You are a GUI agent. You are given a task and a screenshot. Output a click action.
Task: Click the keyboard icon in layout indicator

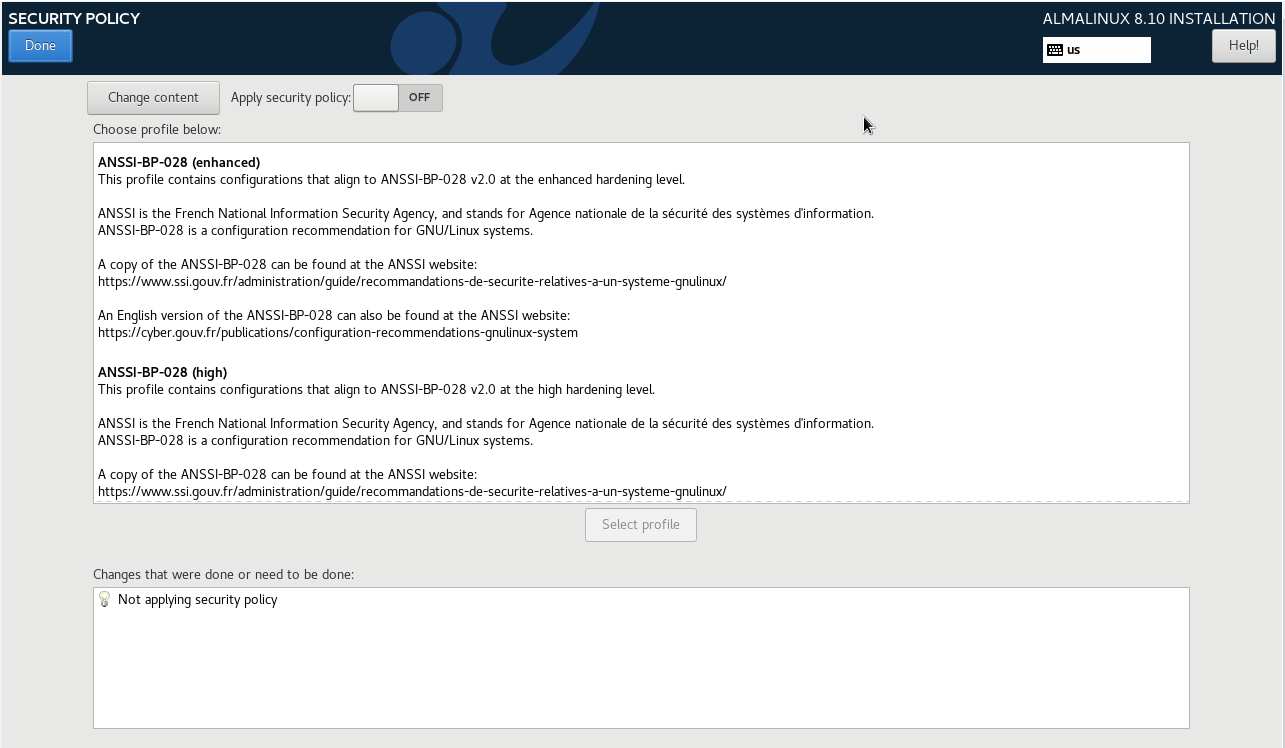click(1055, 50)
